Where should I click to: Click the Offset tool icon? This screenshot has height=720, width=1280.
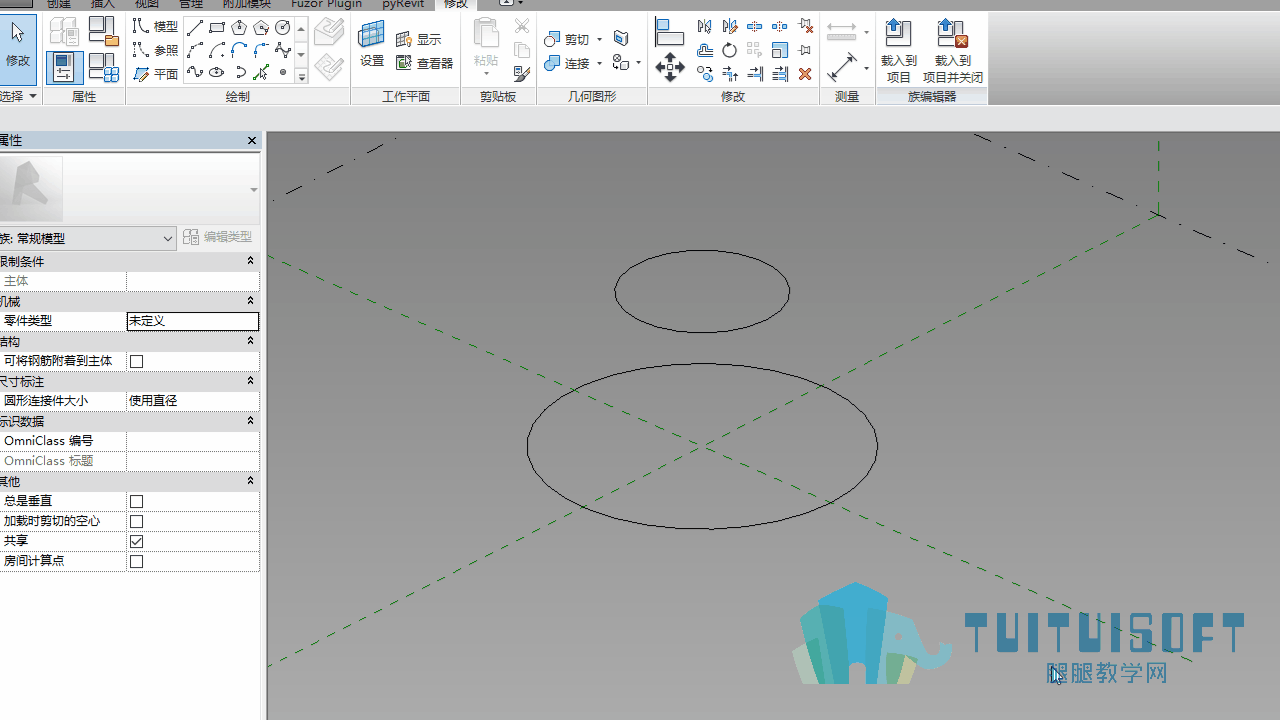click(705, 50)
